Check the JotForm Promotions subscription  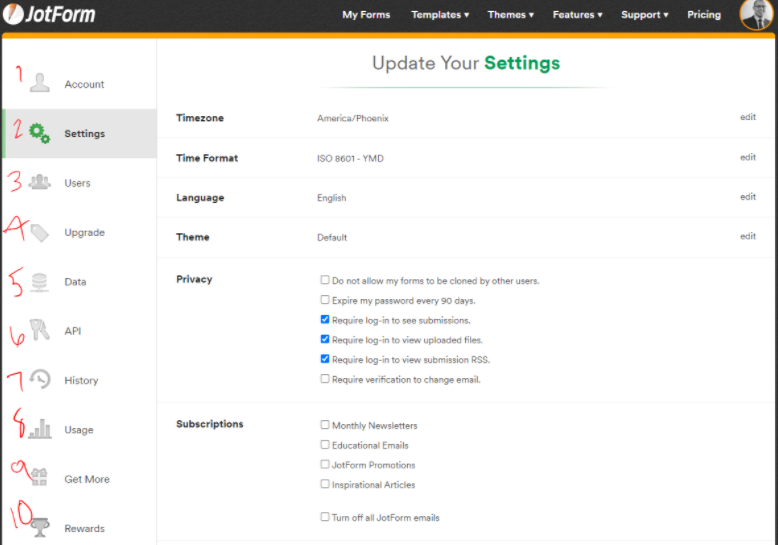(325, 464)
